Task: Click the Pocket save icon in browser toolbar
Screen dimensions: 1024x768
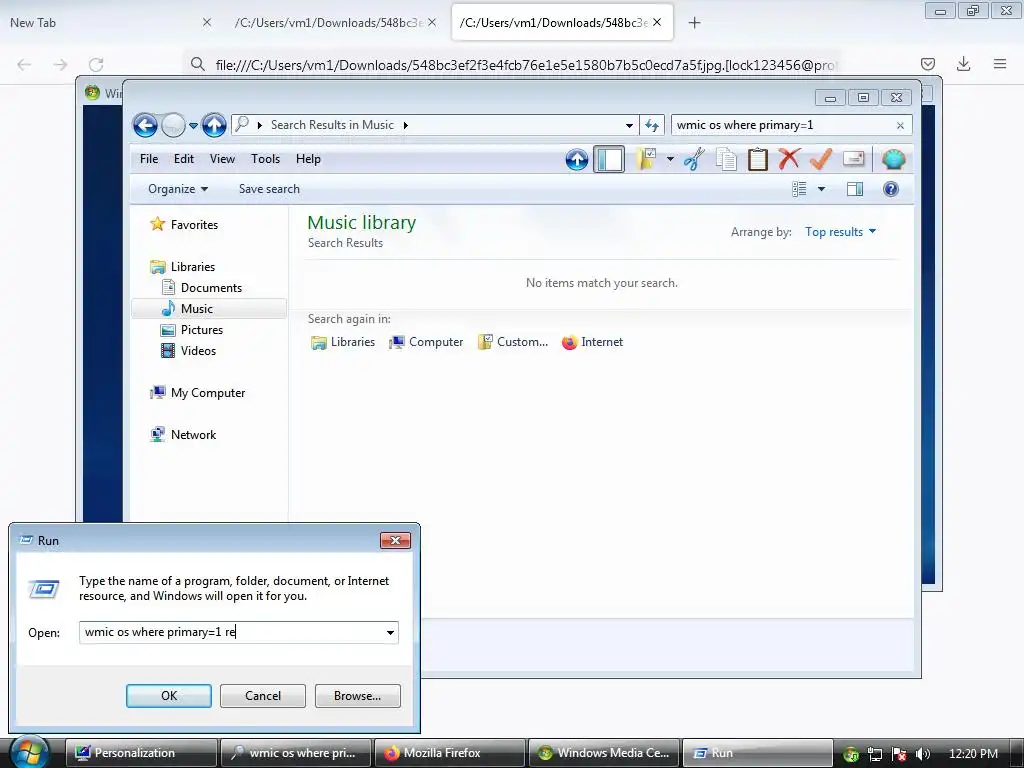Action: pyautogui.click(x=927, y=63)
